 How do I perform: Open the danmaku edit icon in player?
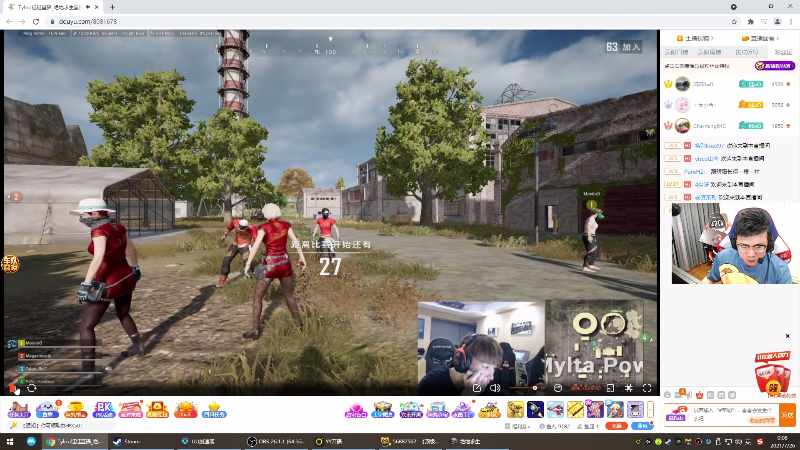coord(477,388)
